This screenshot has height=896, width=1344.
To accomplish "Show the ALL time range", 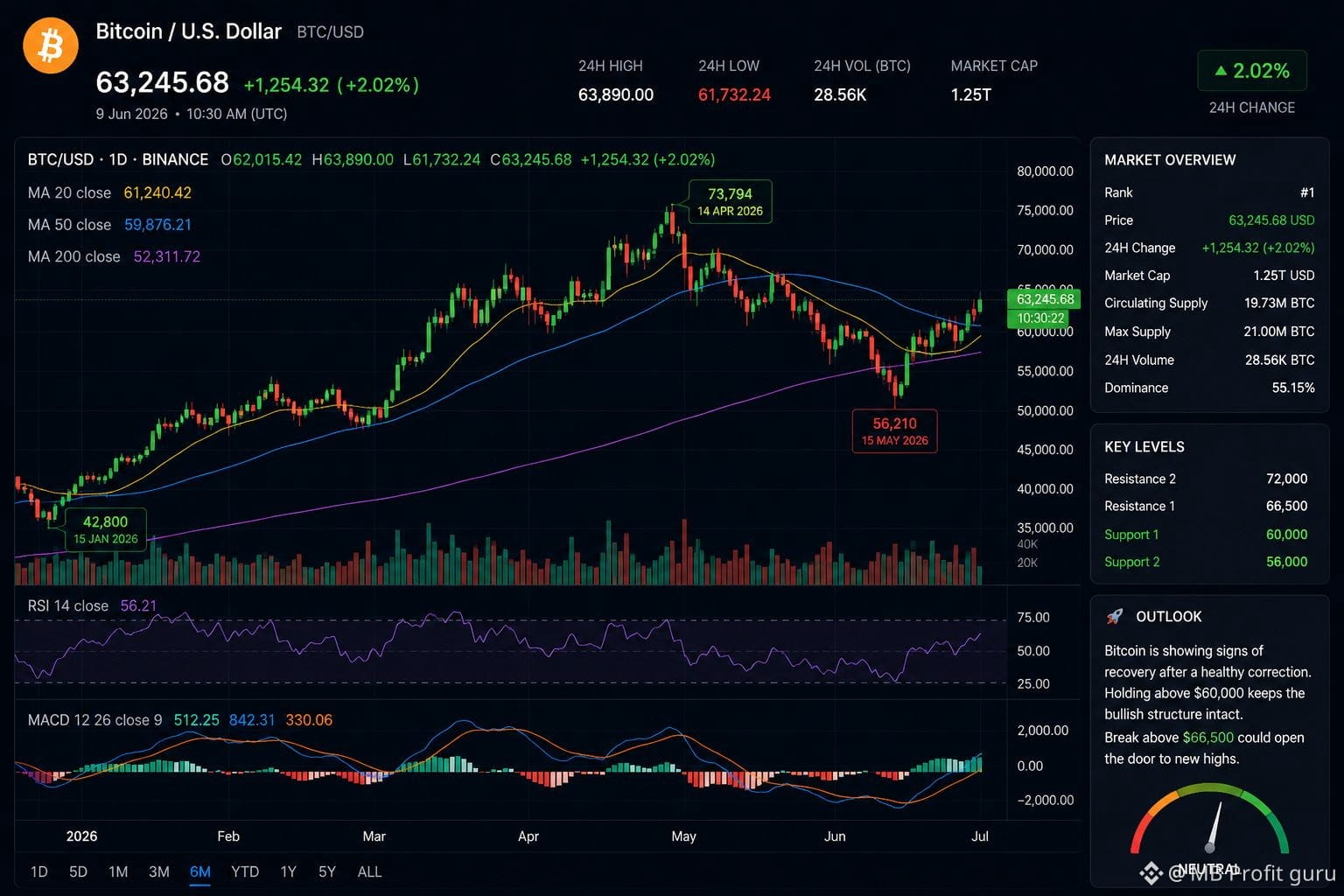I will click(x=369, y=871).
